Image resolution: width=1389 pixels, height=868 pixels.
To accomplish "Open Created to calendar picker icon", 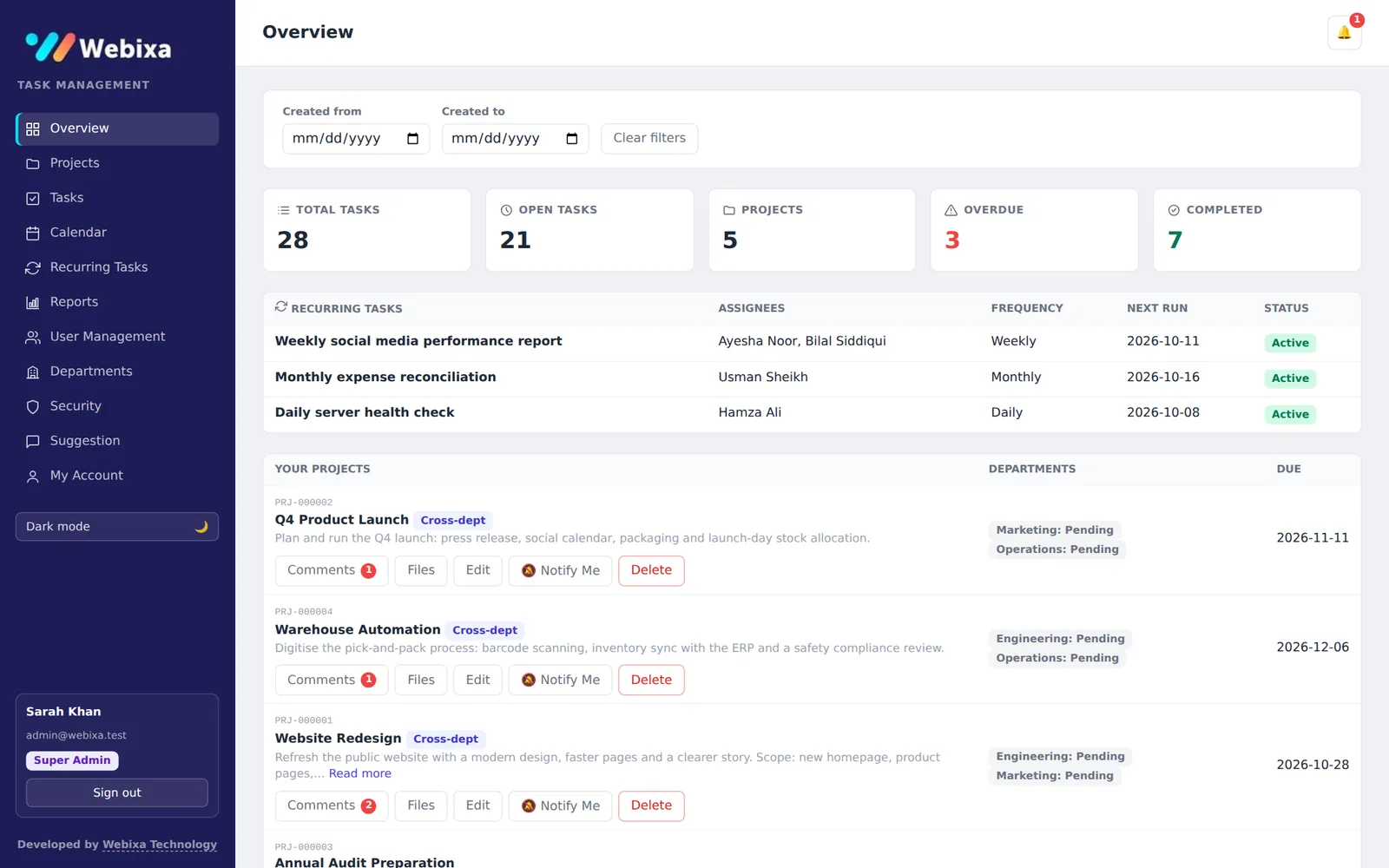I will click(571, 139).
